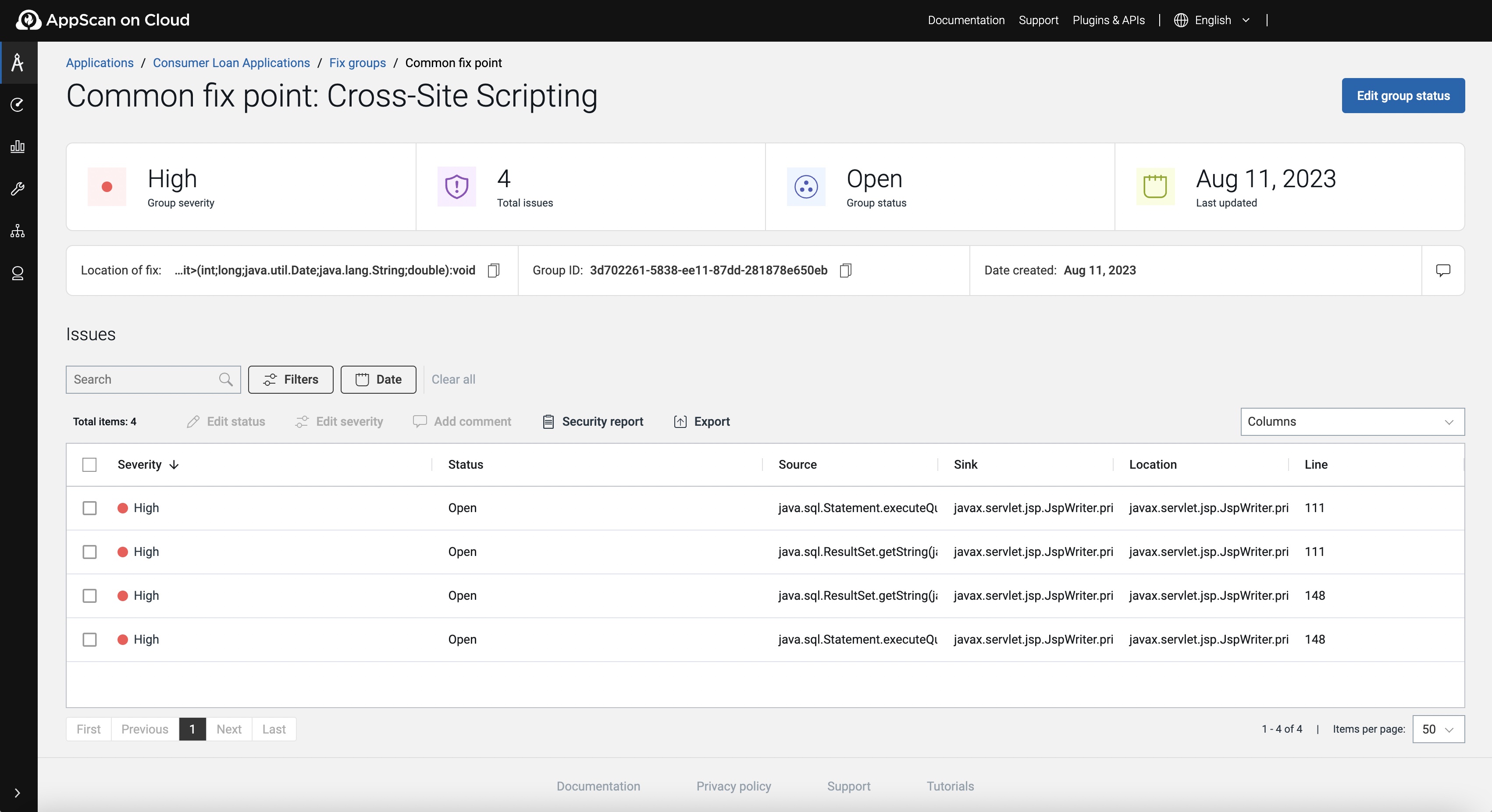Copy the Group ID to clipboard
The width and height of the screenshot is (1492, 812).
tap(845, 271)
